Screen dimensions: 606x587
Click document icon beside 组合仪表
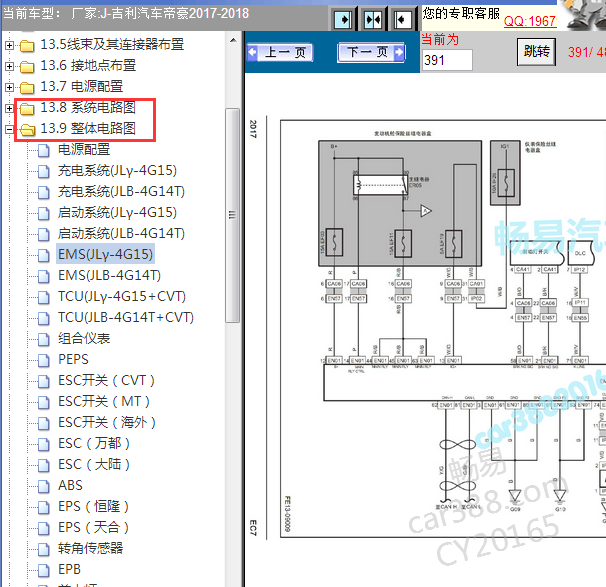tap(44, 339)
